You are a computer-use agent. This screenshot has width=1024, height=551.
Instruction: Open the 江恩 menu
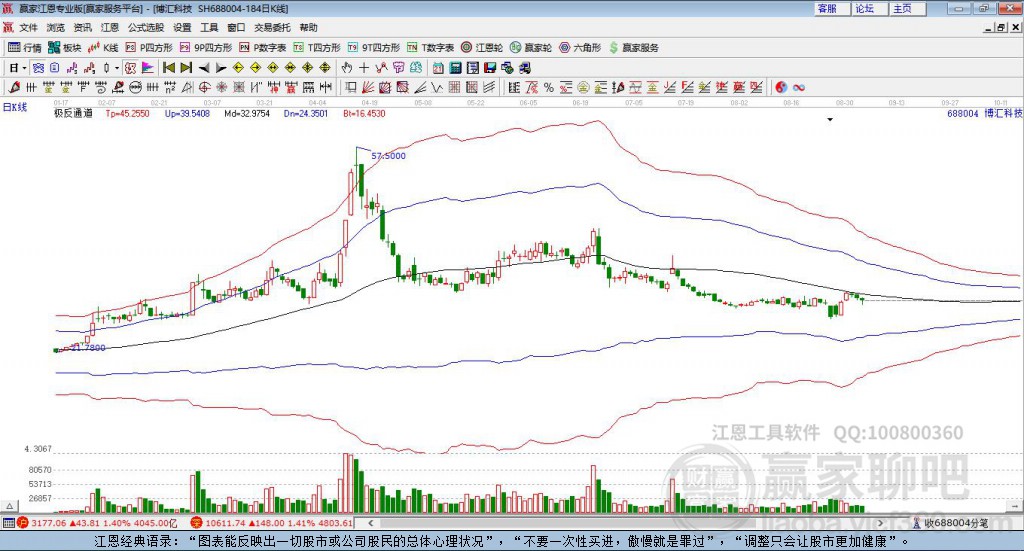[110, 27]
